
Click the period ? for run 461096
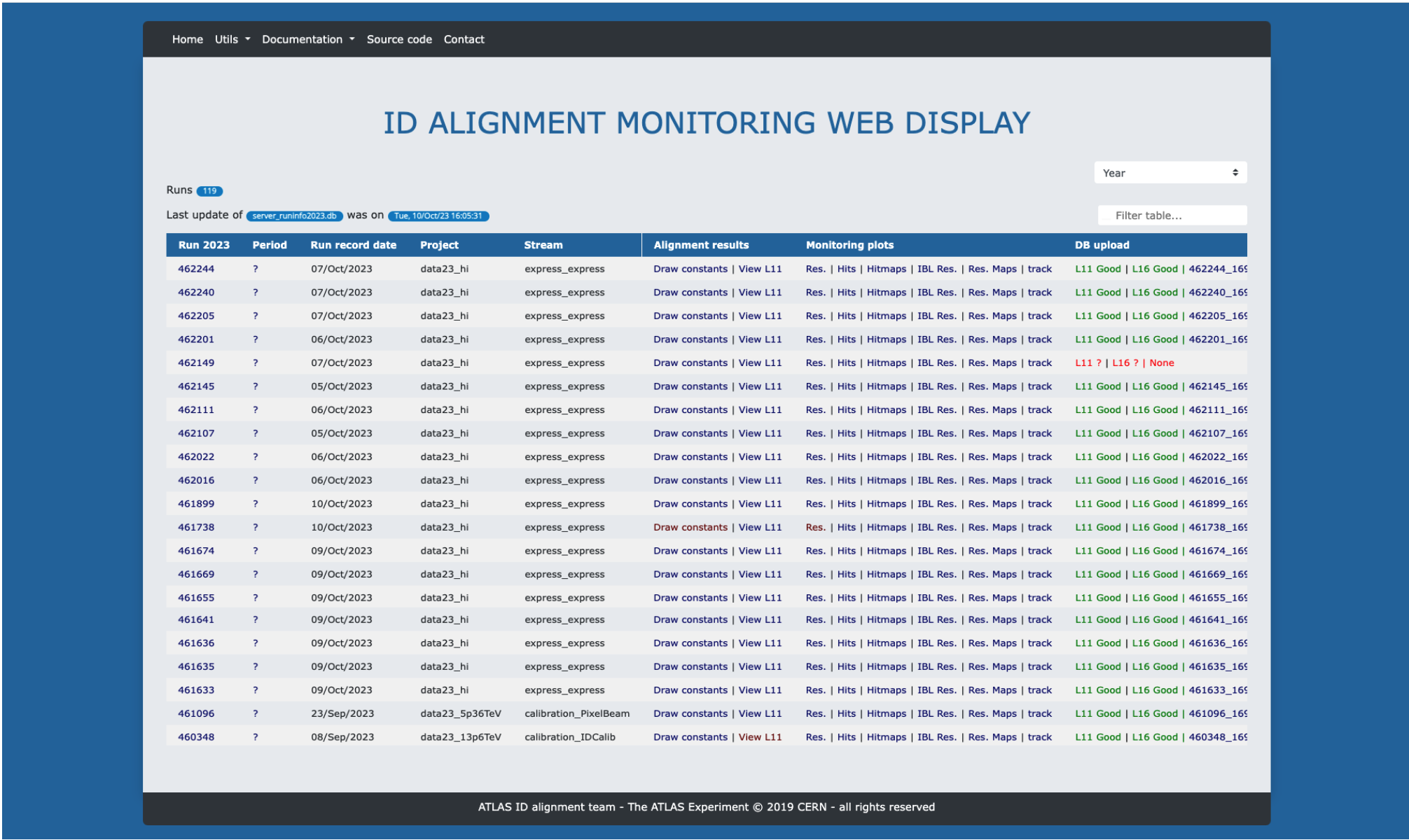point(256,713)
